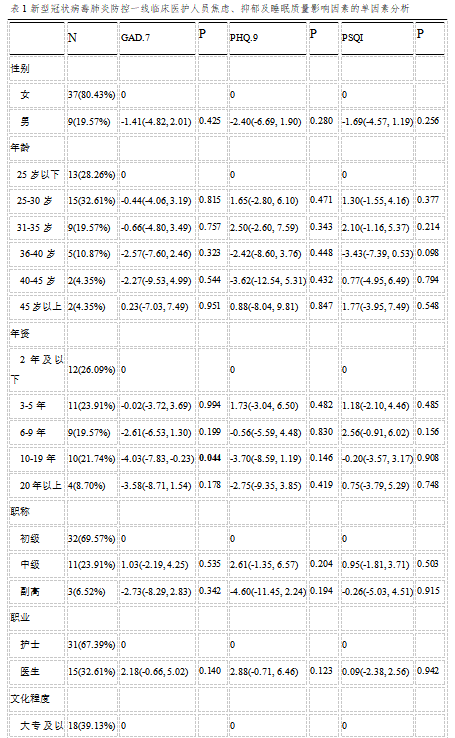Select the PHQ.9 column header cell

pos(244,38)
